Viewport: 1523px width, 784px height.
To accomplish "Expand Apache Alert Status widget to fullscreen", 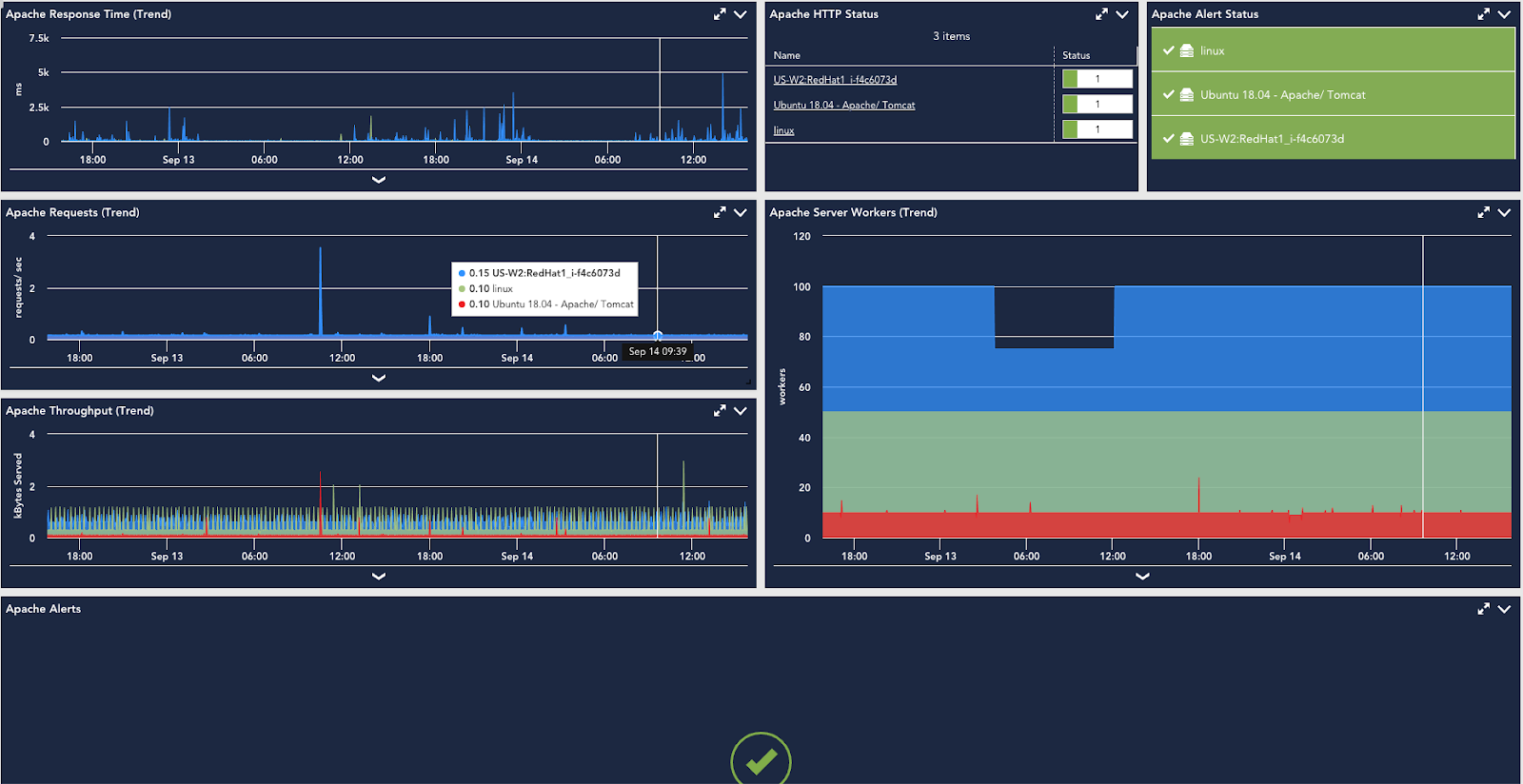I will click(1483, 14).
